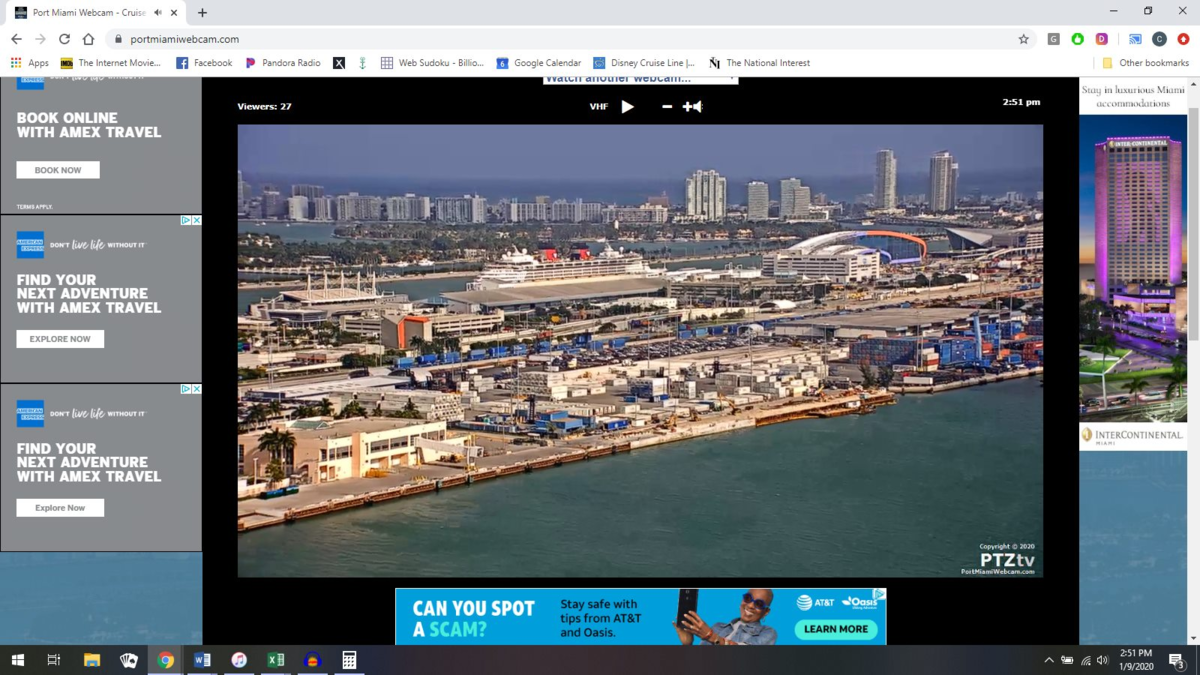Open Google Calendar bookmark

coord(538,63)
